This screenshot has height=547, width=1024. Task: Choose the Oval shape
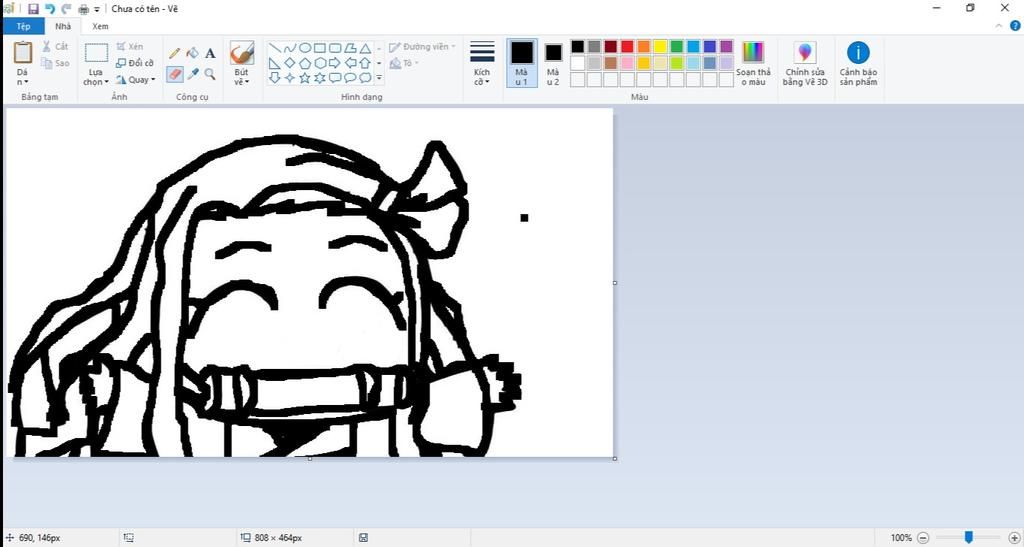pyautogui.click(x=305, y=48)
